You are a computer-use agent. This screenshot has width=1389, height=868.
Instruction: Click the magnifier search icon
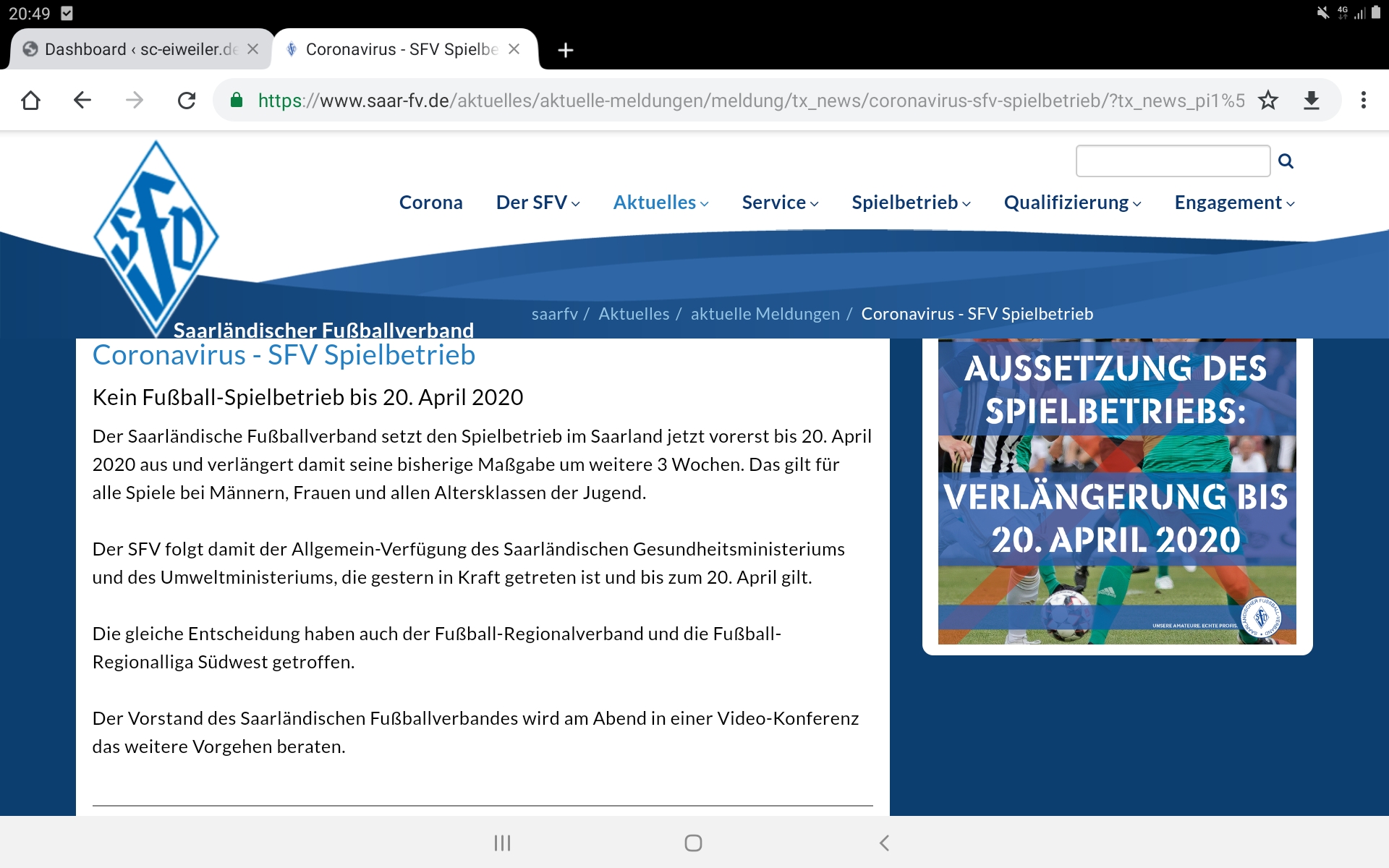1286,161
